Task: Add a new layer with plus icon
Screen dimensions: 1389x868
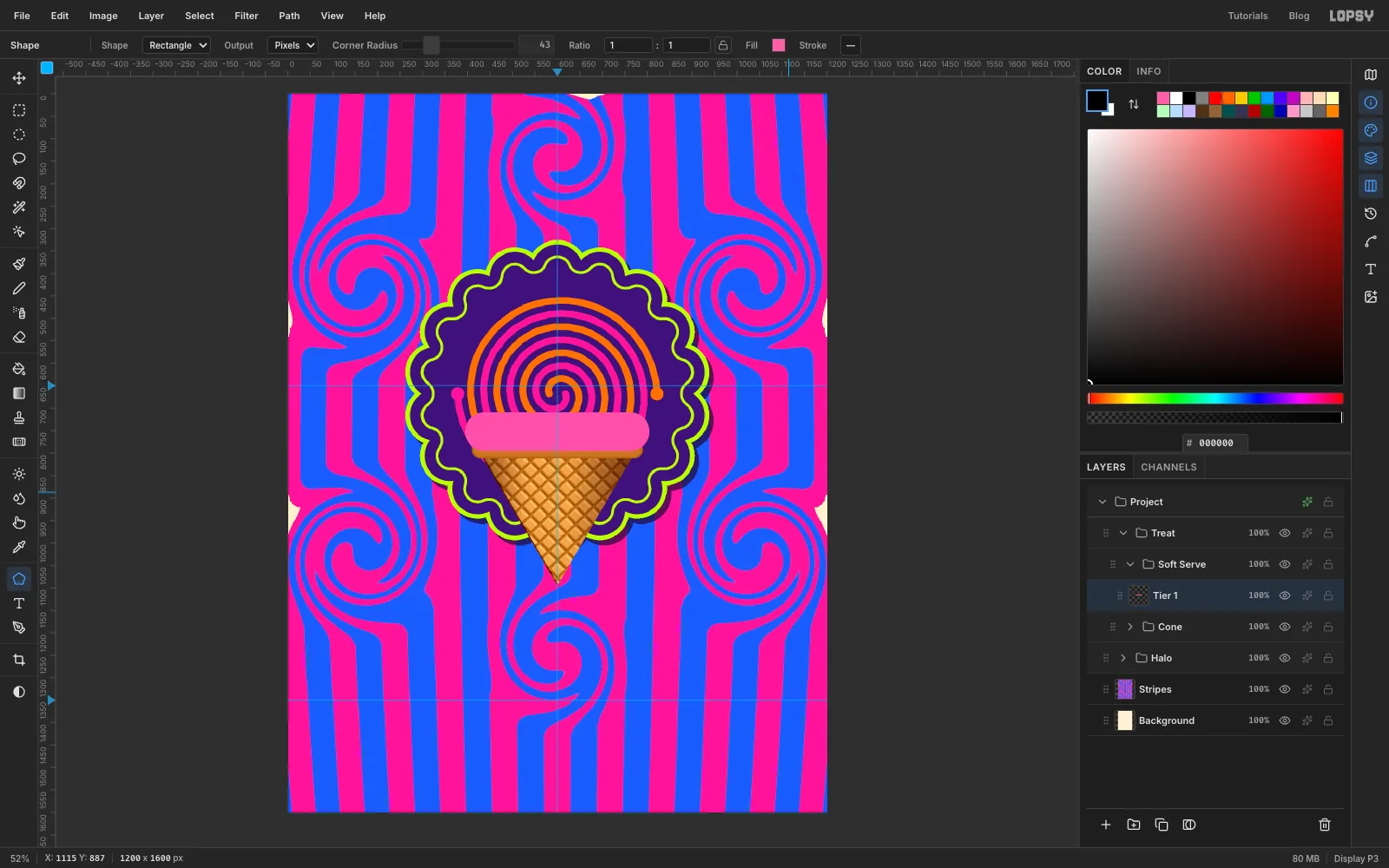Action: point(1106,825)
